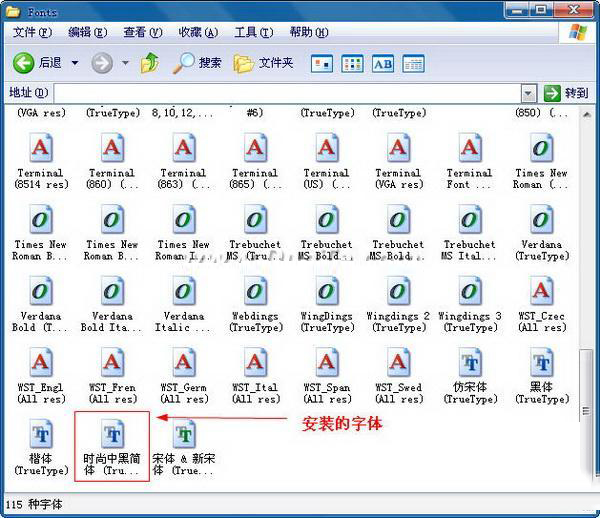Select the Wingdings 2 font
This screenshot has width=600, height=518.
(x=398, y=305)
